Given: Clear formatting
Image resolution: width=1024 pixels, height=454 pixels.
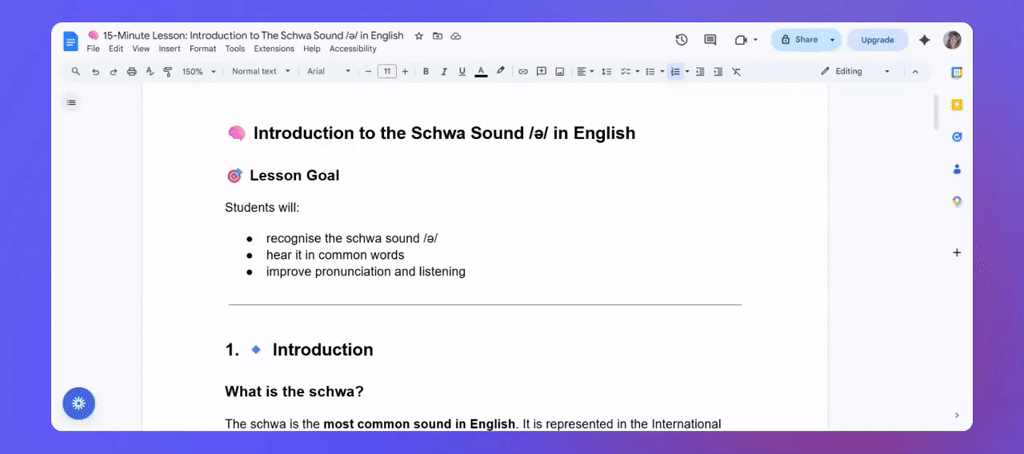Looking at the screenshot, I should (x=737, y=71).
